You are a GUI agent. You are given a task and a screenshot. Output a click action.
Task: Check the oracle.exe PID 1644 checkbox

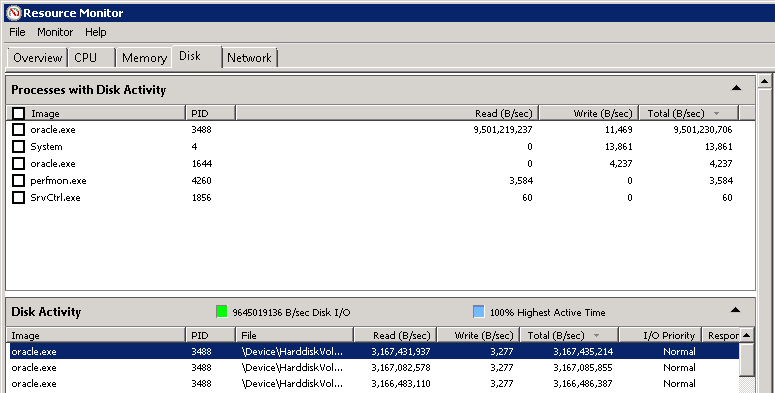click(x=18, y=164)
